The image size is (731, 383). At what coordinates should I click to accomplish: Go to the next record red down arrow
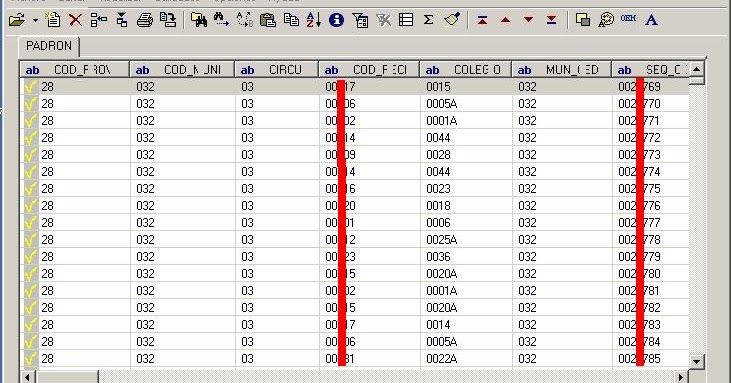tap(528, 20)
